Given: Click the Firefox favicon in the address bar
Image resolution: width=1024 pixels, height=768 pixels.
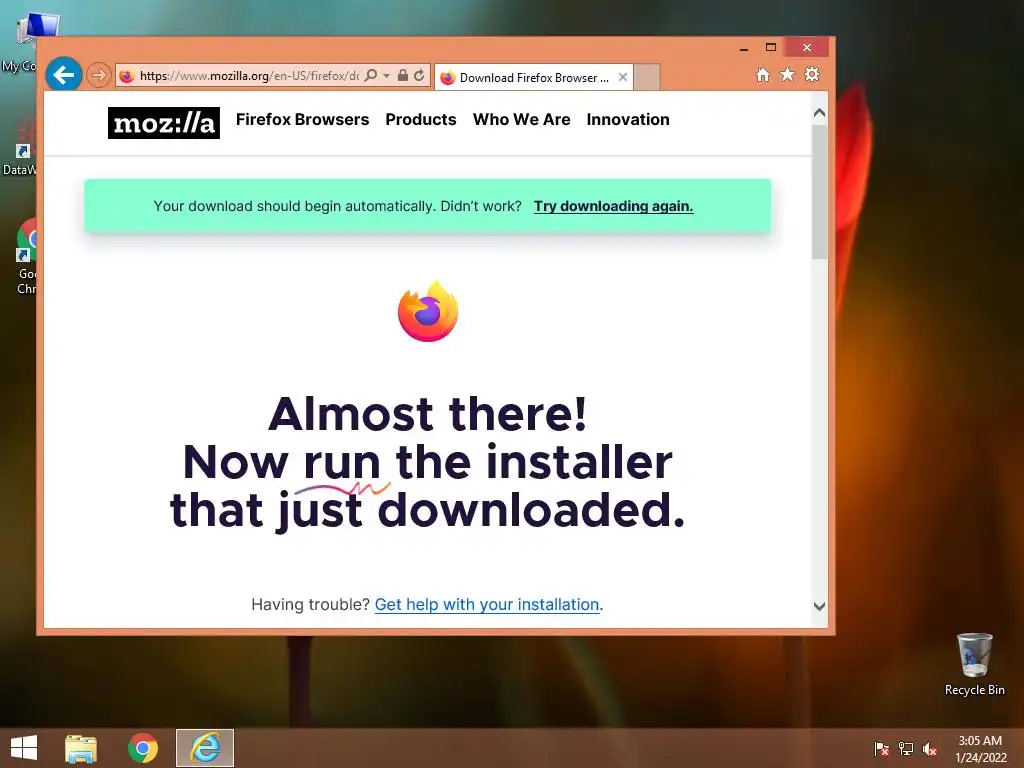Looking at the screenshot, I should pos(127,76).
